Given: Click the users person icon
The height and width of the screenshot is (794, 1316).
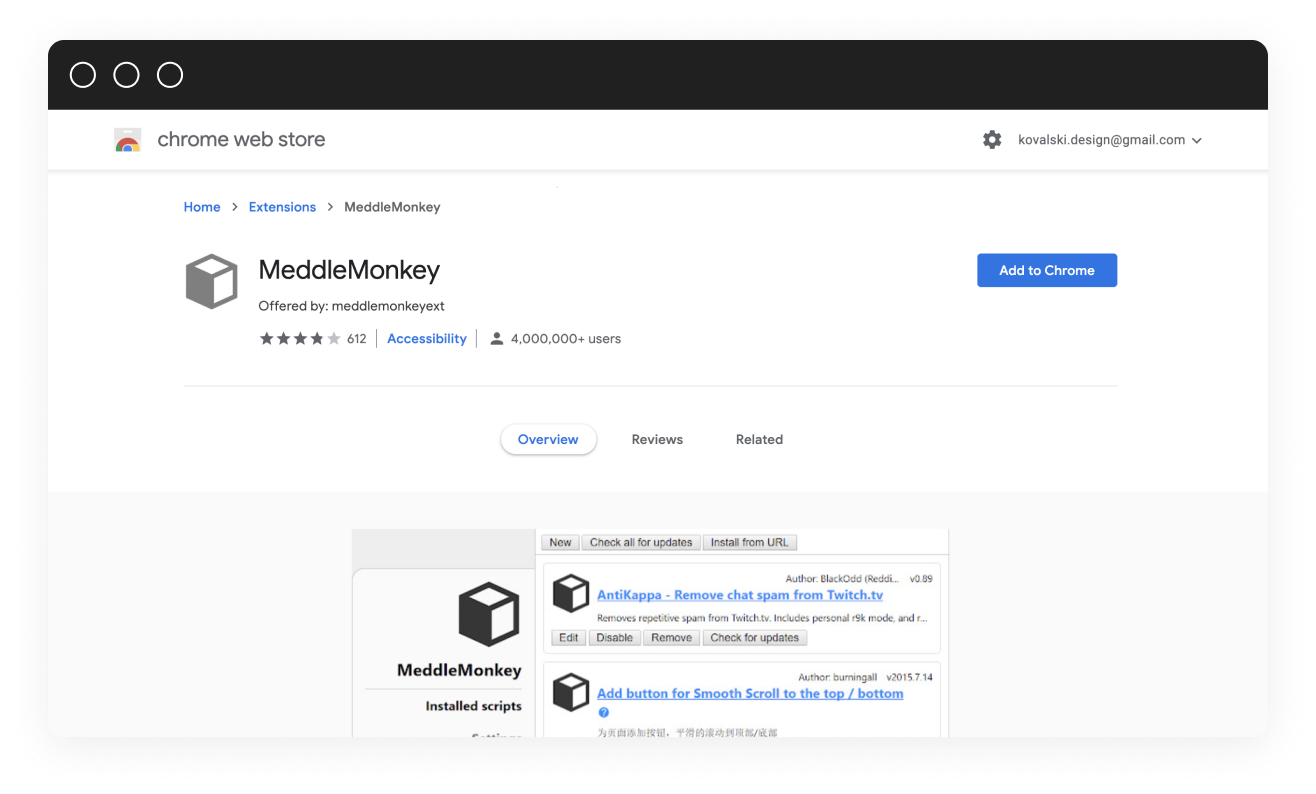Looking at the screenshot, I should click(497, 339).
